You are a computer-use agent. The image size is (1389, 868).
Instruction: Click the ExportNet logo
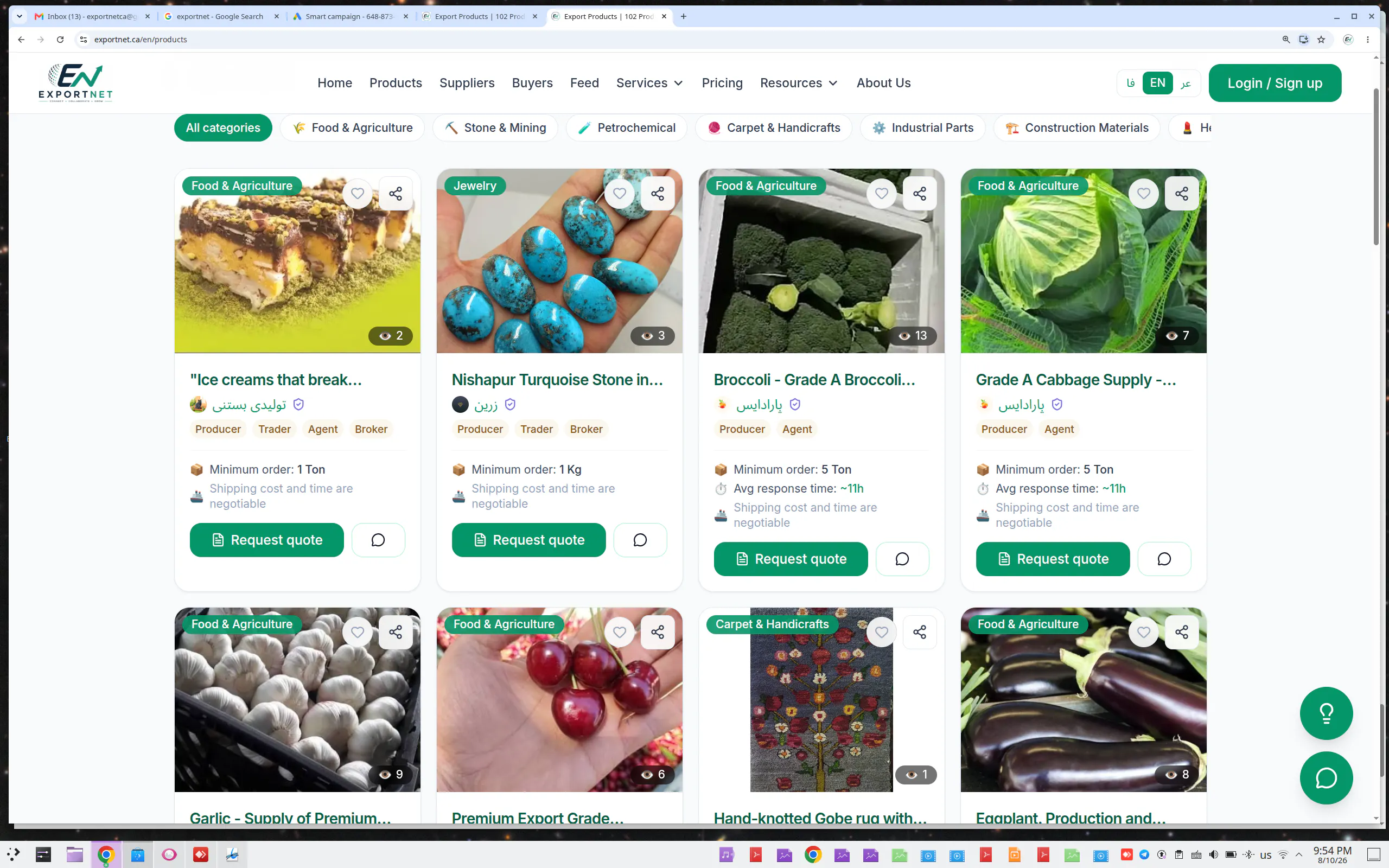pos(75,82)
